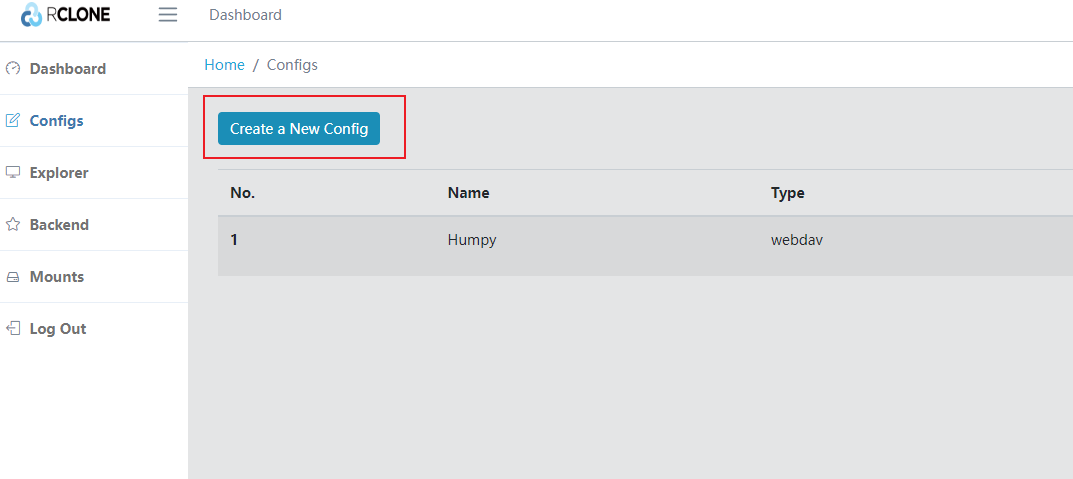Follow the Home breadcrumb link
Screen dimensions: 1073x479
pos(224,65)
